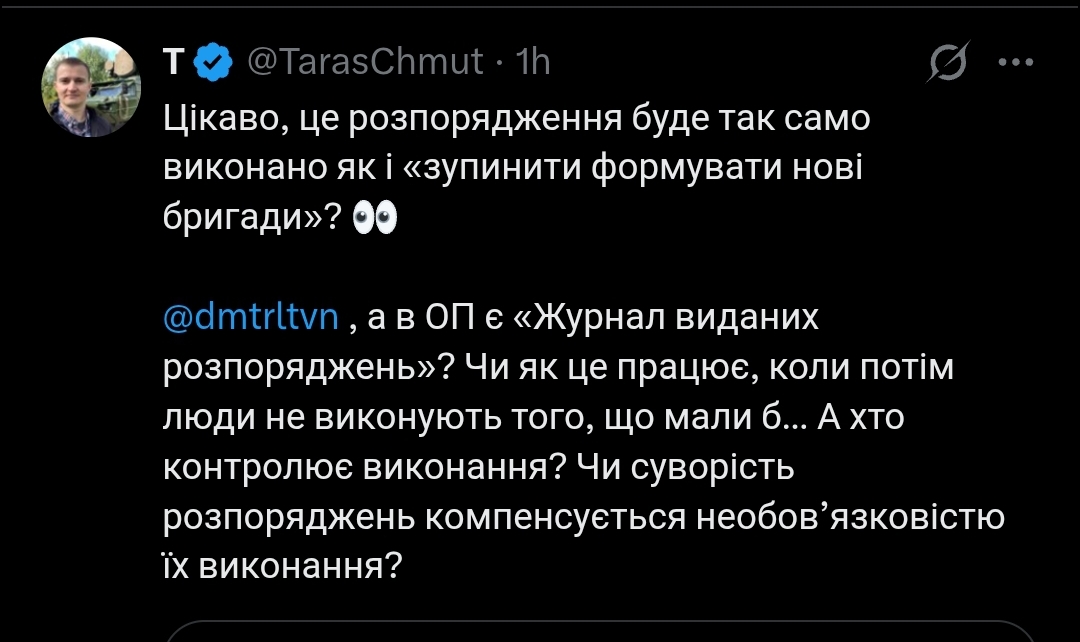Viewport: 1080px width, 642px height.
Task: Visit the mentioned @dmtrltvn profile
Action: click(x=251, y=318)
